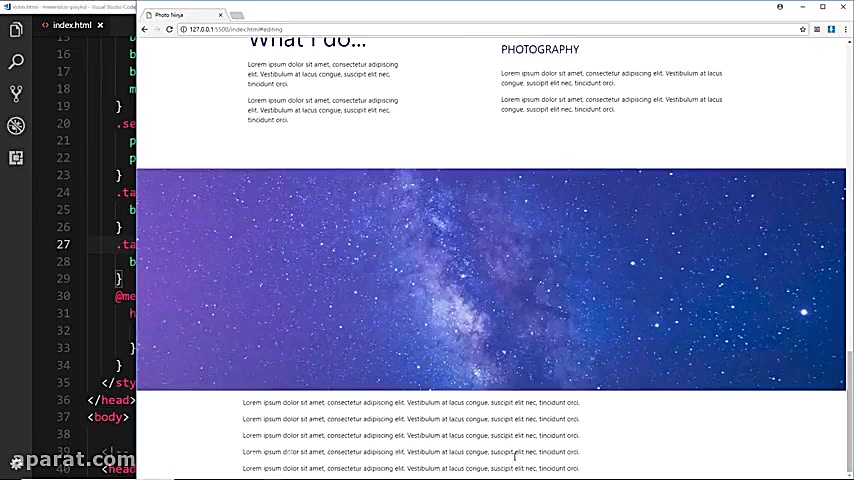
Task: Open a new browser tab
Action: pos(237,15)
